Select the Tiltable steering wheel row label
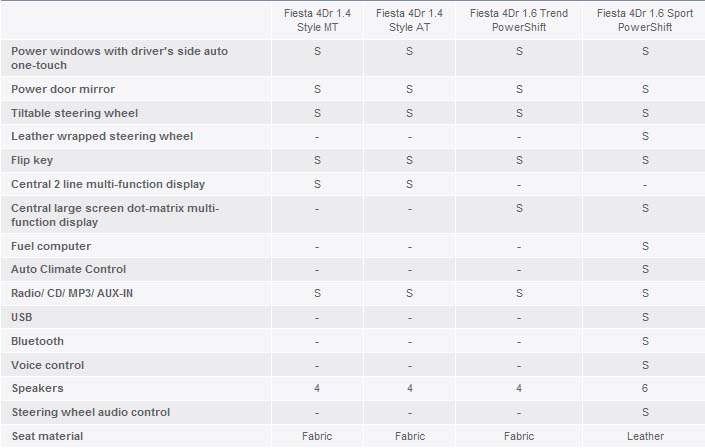This screenshot has width=705, height=448. click(74, 113)
